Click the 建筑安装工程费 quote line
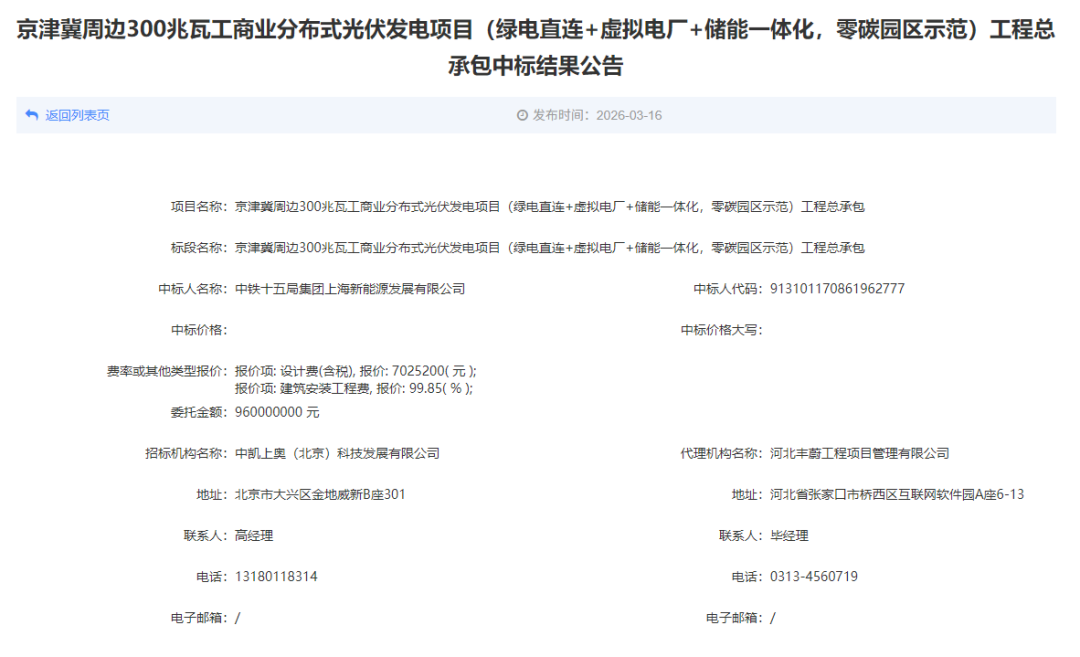1080x657 pixels. point(353,388)
